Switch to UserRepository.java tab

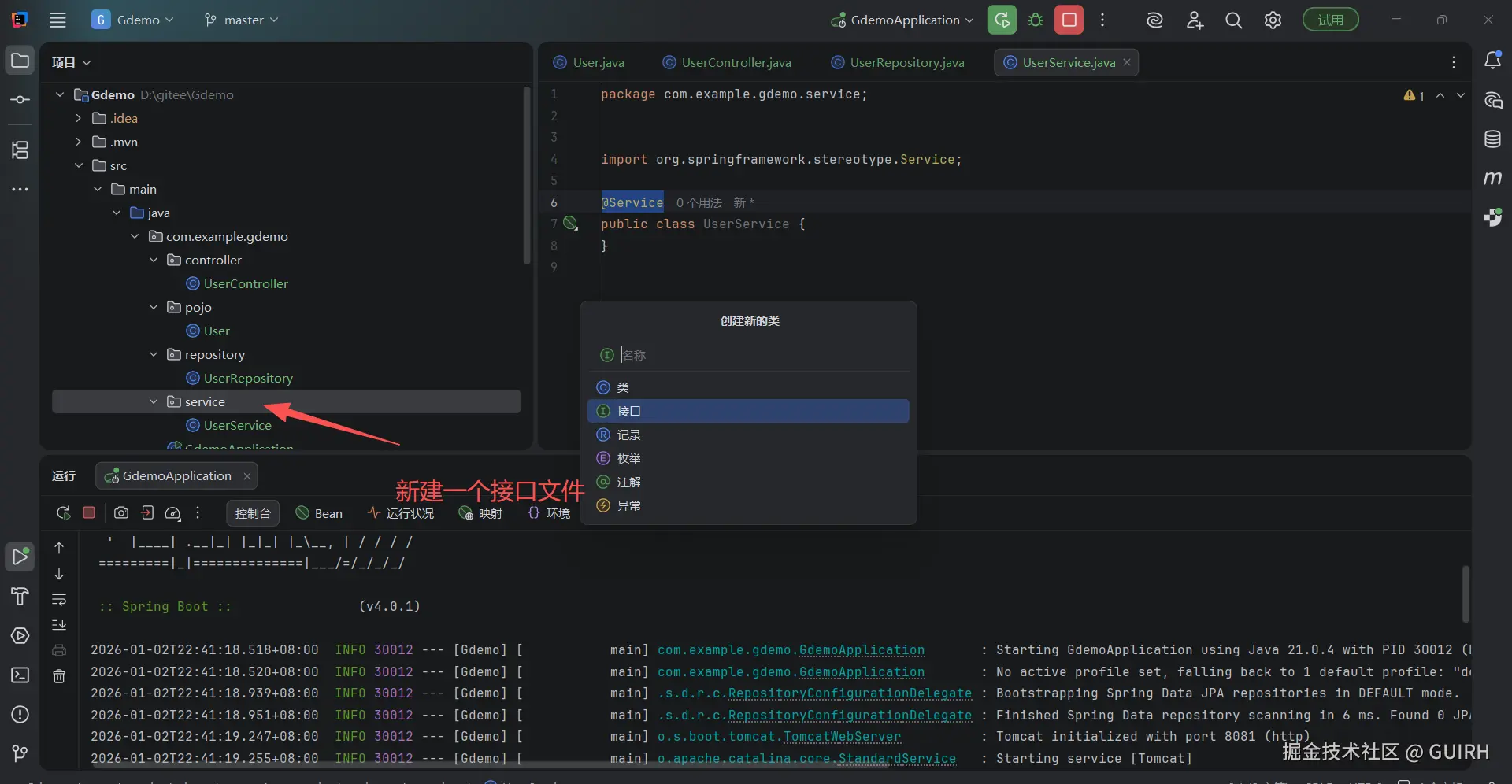point(898,62)
